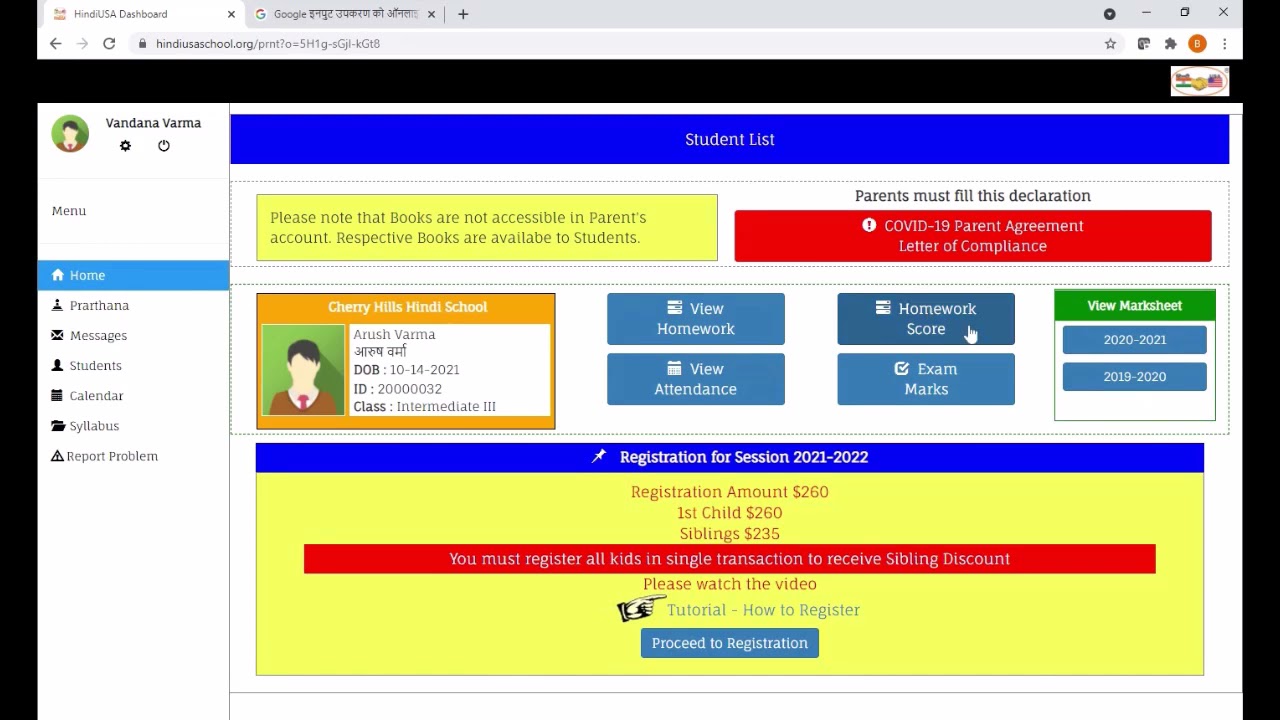Close the Google input tools tab
The image size is (1280, 720).
(432, 14)
